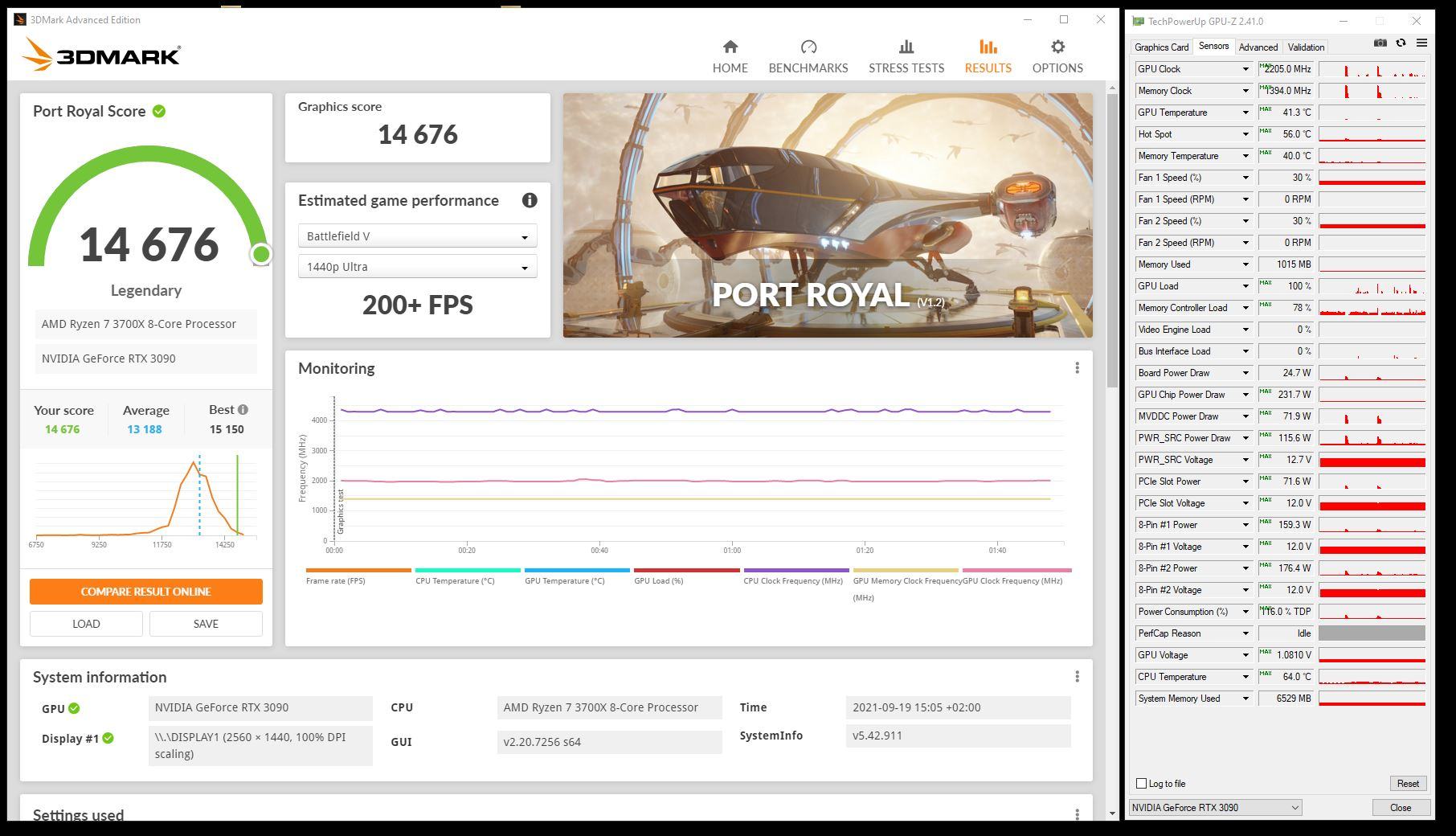
Task: Click the Time value 2021-09-19 15:05
Action: [x=958, y=707]
